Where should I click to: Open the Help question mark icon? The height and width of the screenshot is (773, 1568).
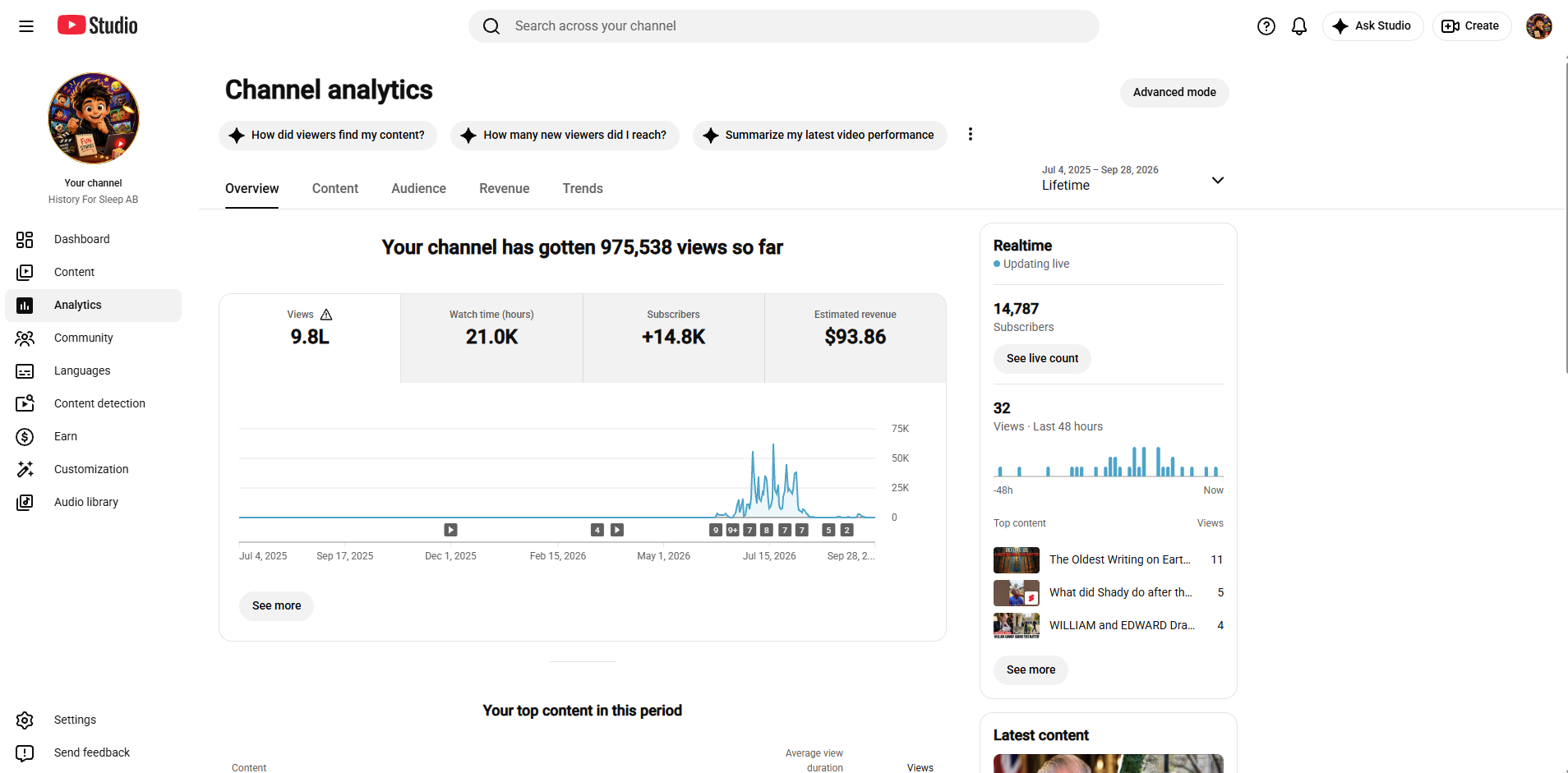click(x=1266, y=26)
